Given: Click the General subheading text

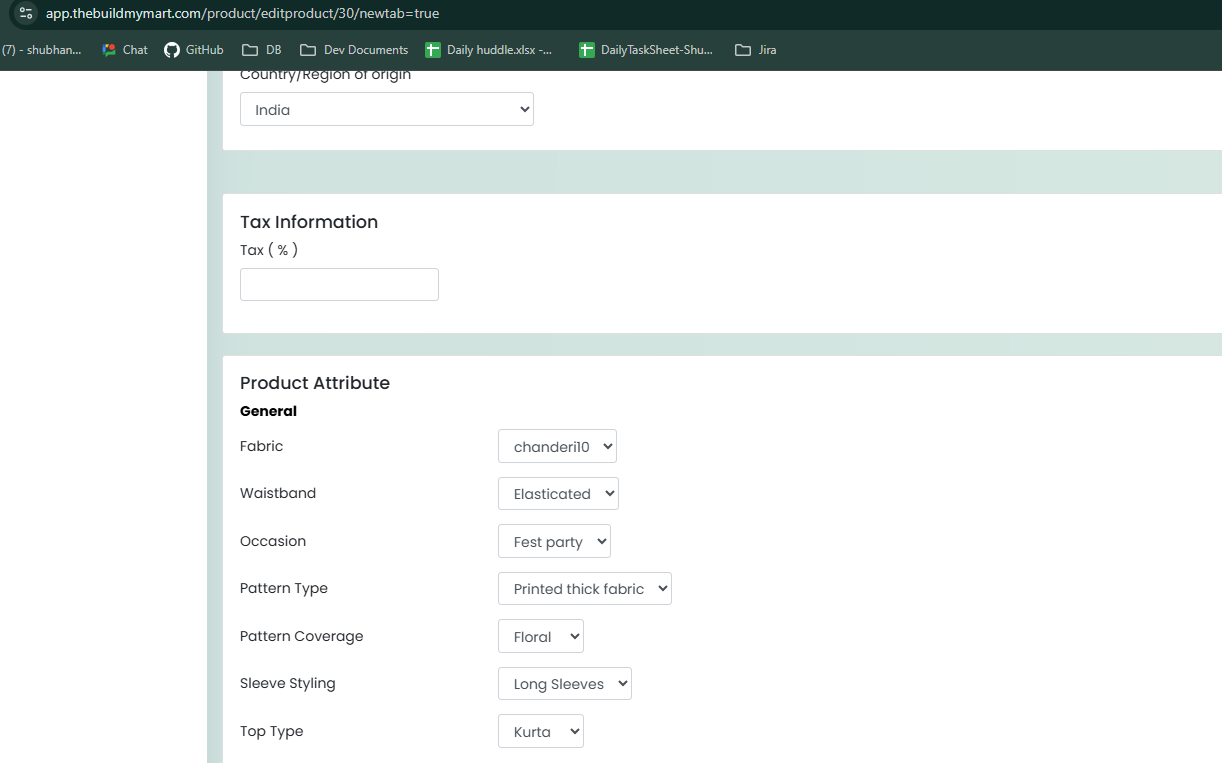Looking at the screenshot, I should point(268,411).
